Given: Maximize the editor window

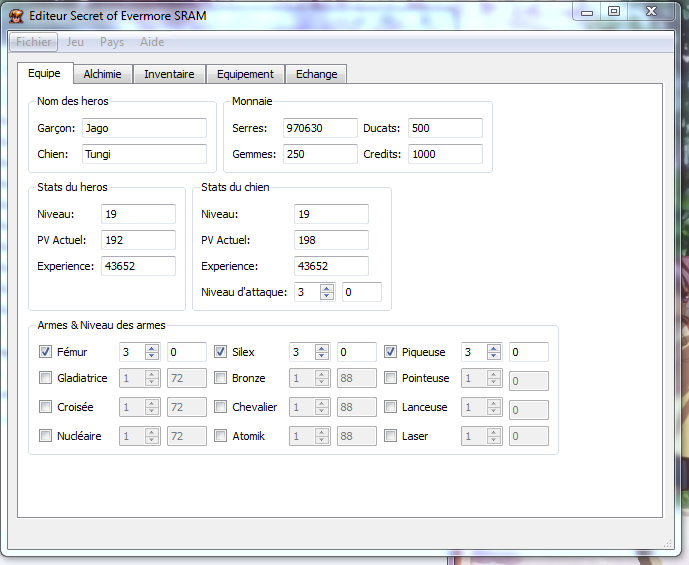Looking at the screenshot, I should click(614, 11).
